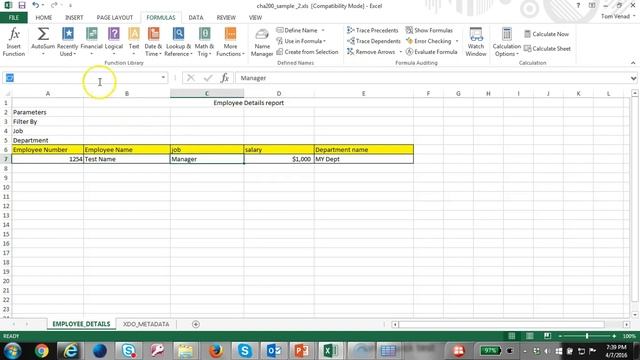
Task: Click the Insert Function icon
Action: pyautogui.click(x=14, y=42)
